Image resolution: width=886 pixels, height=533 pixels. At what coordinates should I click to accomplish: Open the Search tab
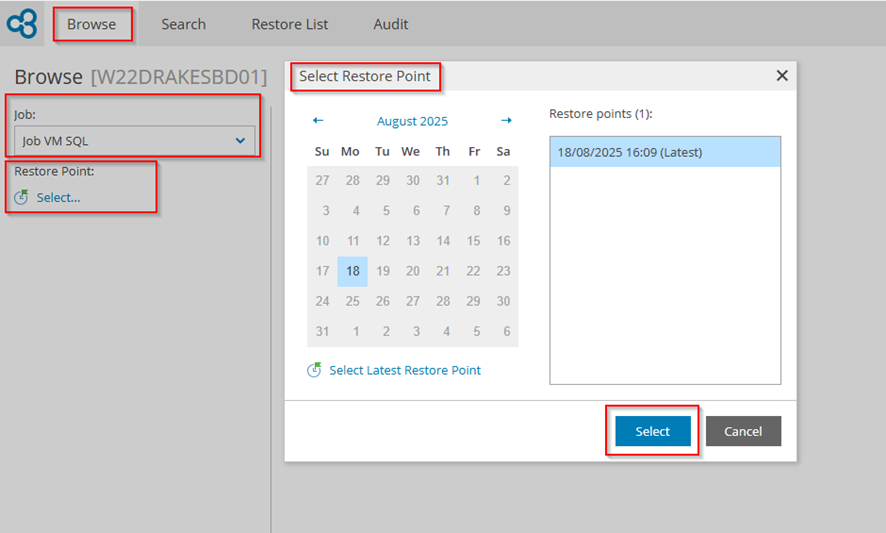coord(183,24)
